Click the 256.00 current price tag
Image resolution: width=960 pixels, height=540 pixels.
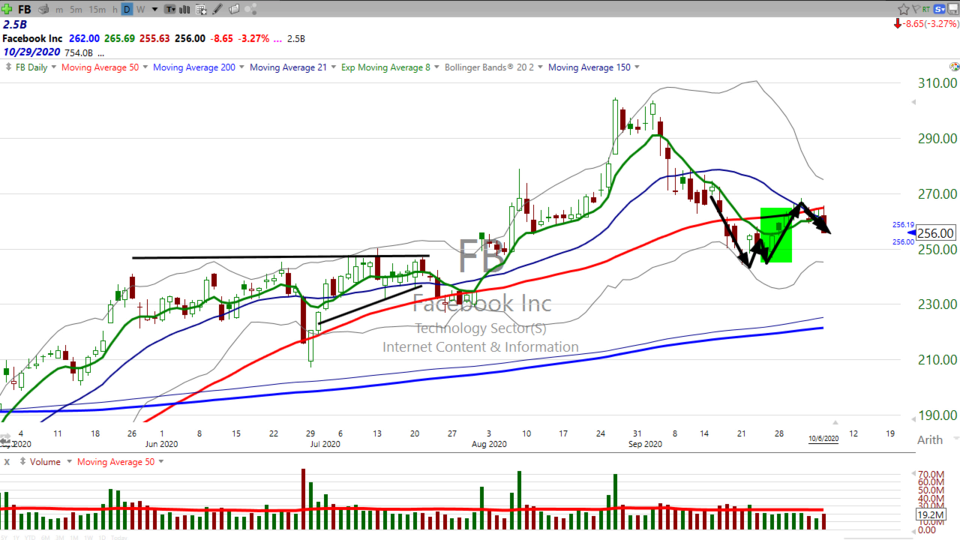(x=935, y=233)
